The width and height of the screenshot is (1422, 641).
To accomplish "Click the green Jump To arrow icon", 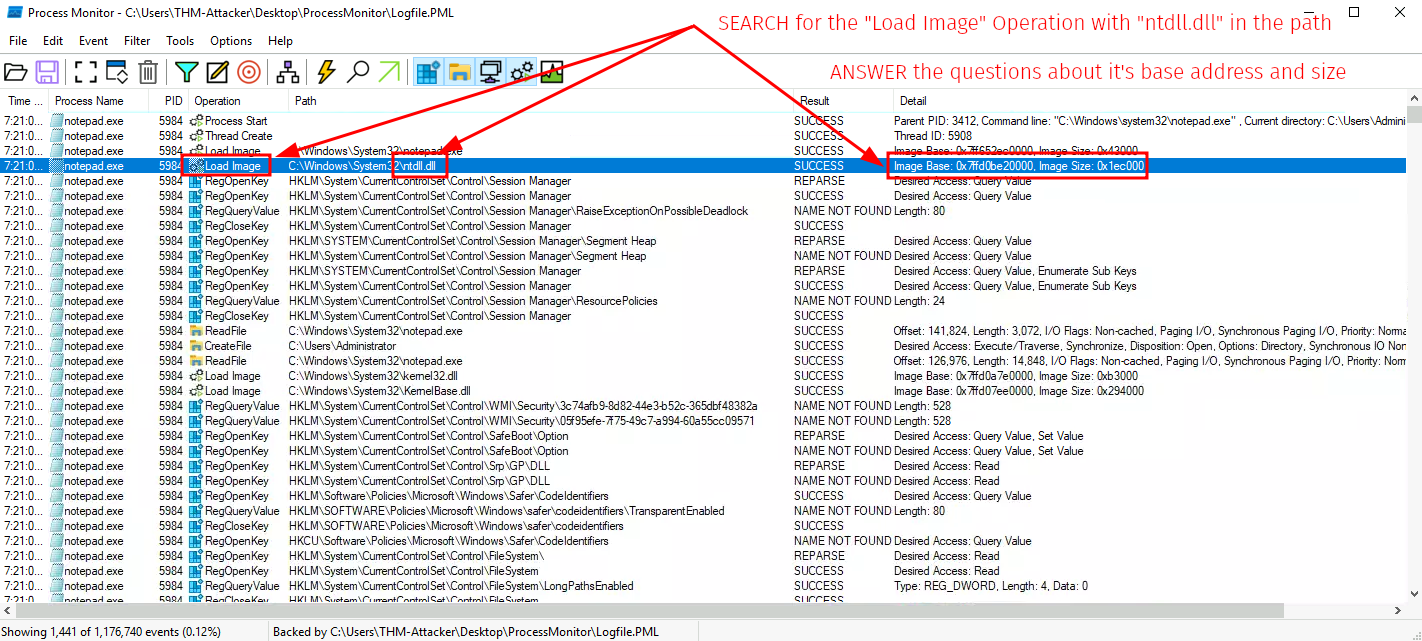I will 389,72.
